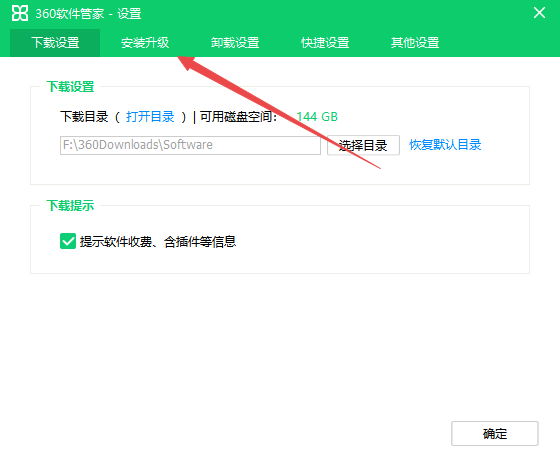Uncheck the 提示软件收费 green checkbox
The height and width of the screenshot is (460, 560).
coord(68,241)
